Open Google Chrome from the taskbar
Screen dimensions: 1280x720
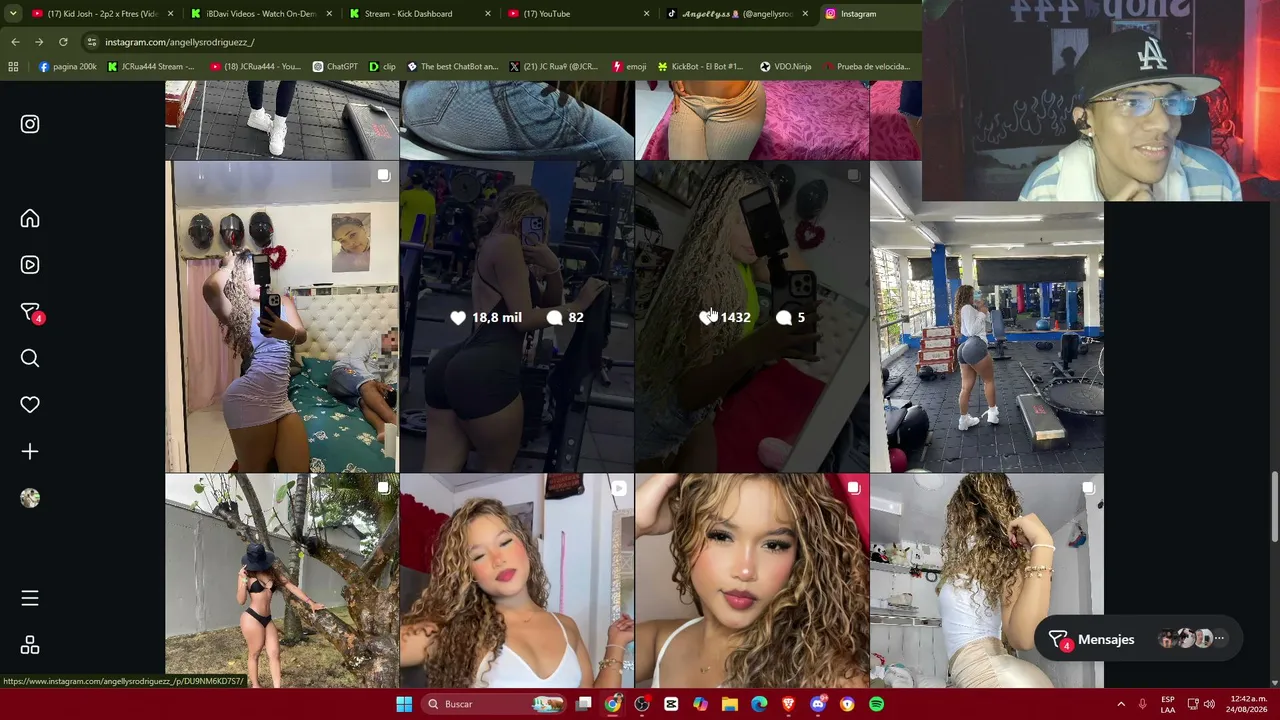click(613, 704)
